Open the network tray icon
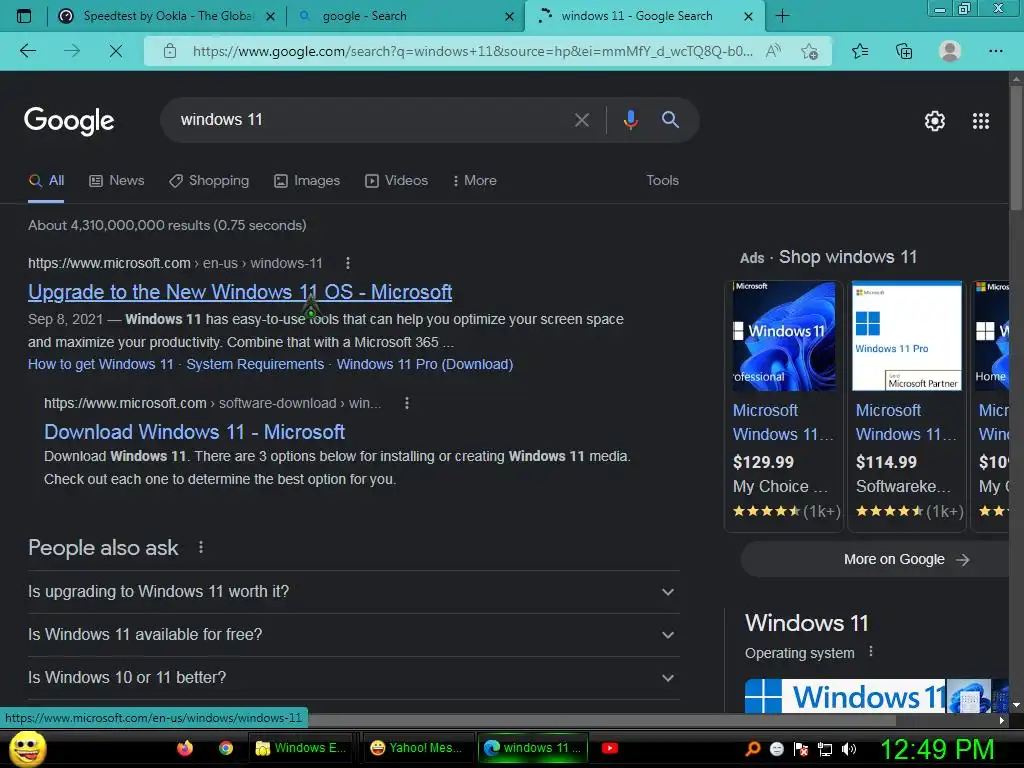The image size is (1024, 768). pos(825,750)
